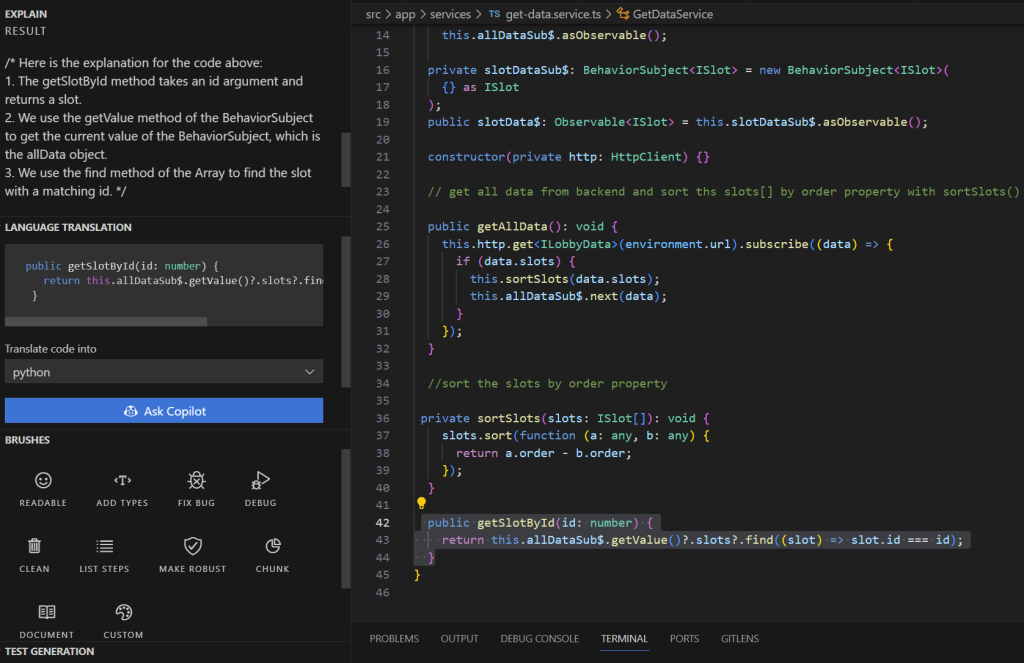1024x663 pixels.
Task: Expand the Test Generation section
Action: click(49, 651)
